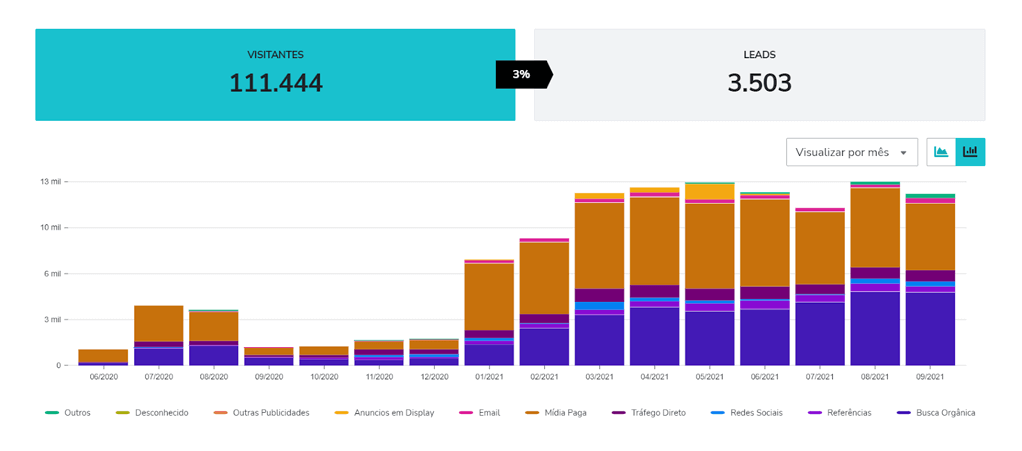Click the Leads summary card
The height and width of the screenshot is (451, 1022).
(759, 75)
